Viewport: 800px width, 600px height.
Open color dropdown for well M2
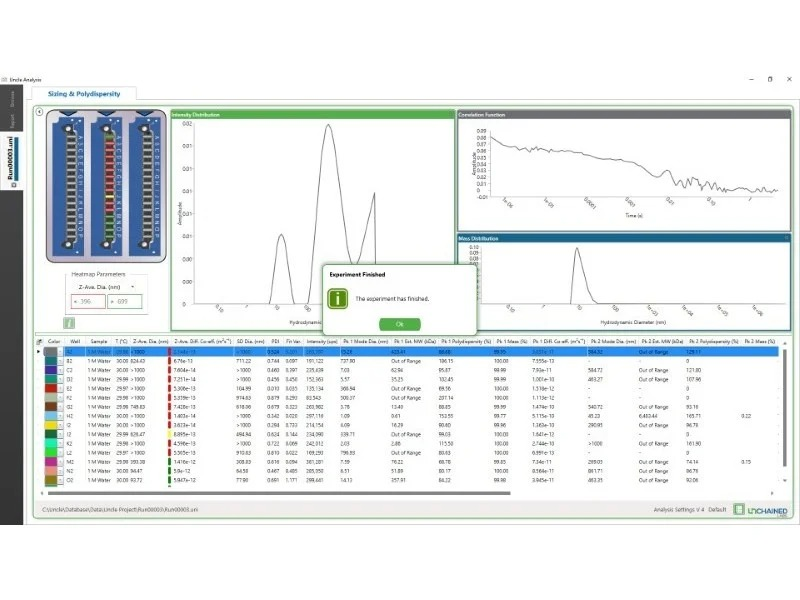click(60, 462)
